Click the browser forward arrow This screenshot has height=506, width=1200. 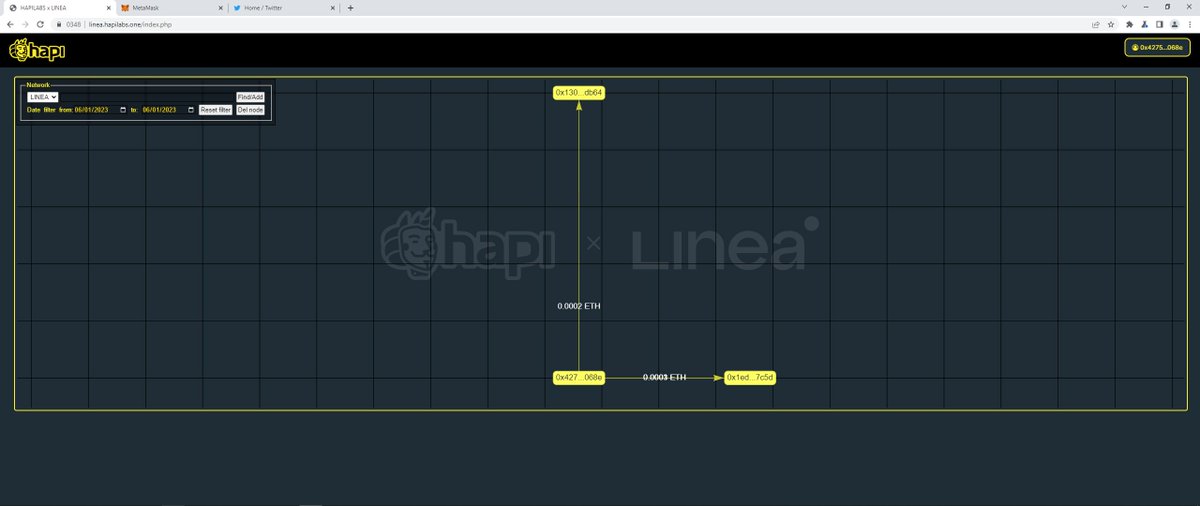pos(25,24)
